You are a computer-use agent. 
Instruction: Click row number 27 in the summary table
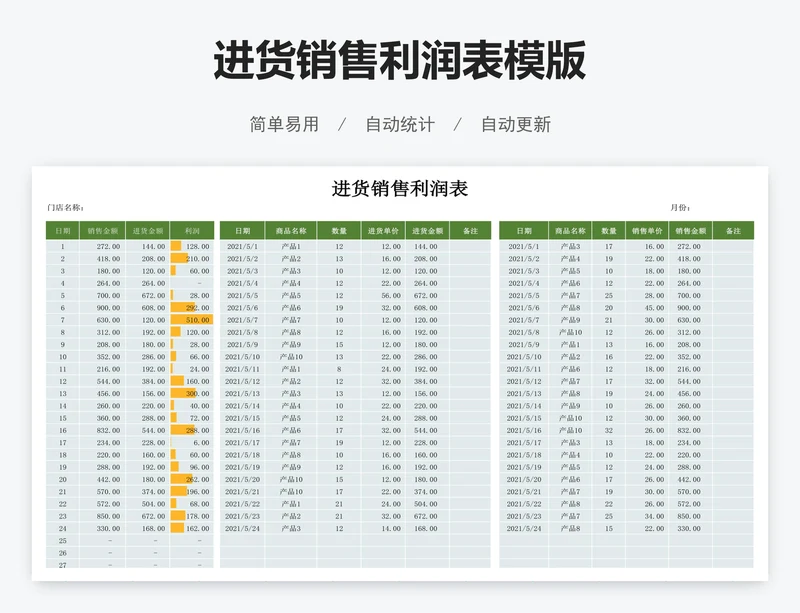tap(63, 565)
